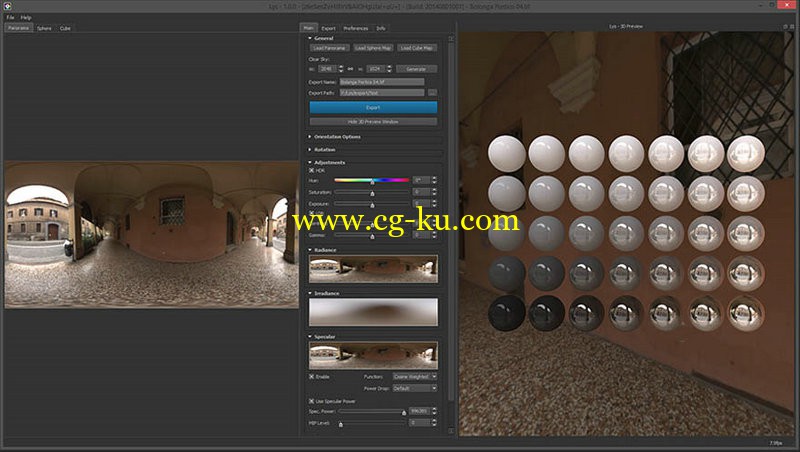Open the export path browse button
Screen dimensions: 800x452
click(x=432, y=93)
